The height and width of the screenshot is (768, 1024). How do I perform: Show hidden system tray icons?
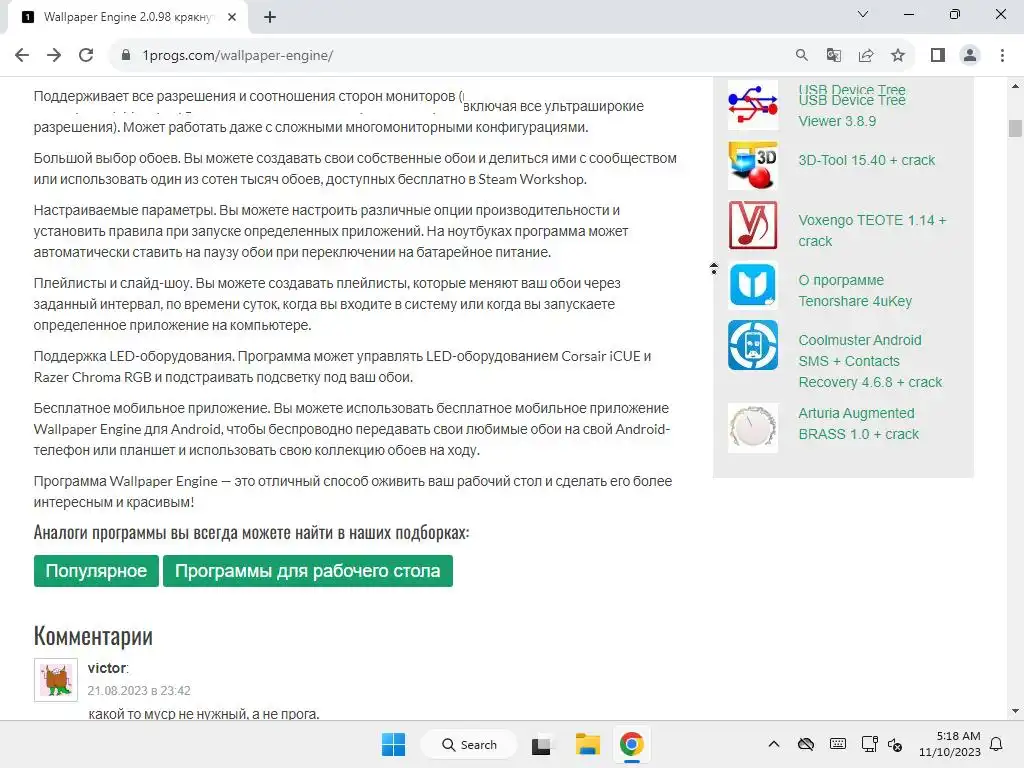click(x=774, y=744)
